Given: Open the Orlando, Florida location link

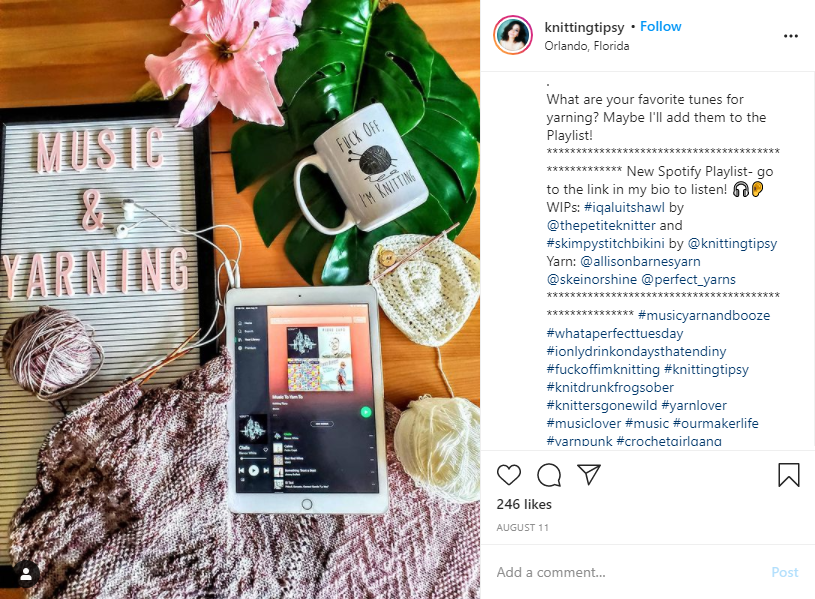Looking at the screenshot, I should click(x=587, y=46).
